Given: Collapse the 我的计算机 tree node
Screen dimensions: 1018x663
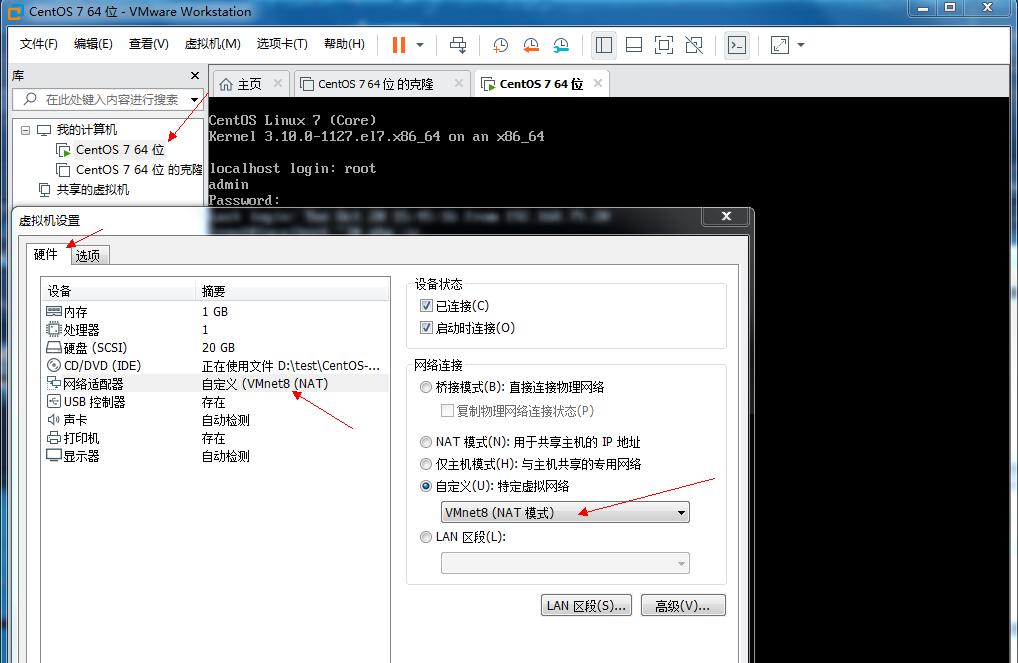Looking at the screenshot, I should point(25,130).
